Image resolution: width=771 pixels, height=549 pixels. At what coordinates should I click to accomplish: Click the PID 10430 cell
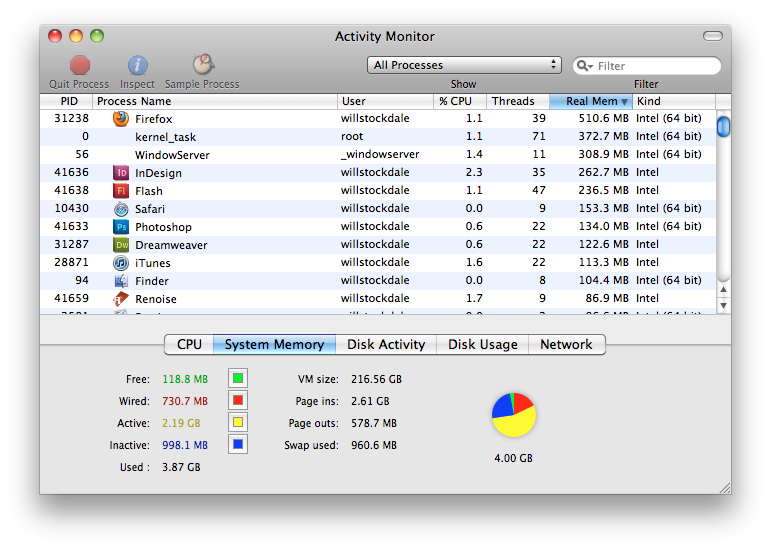pyautogui.click(x=71, y=208)
